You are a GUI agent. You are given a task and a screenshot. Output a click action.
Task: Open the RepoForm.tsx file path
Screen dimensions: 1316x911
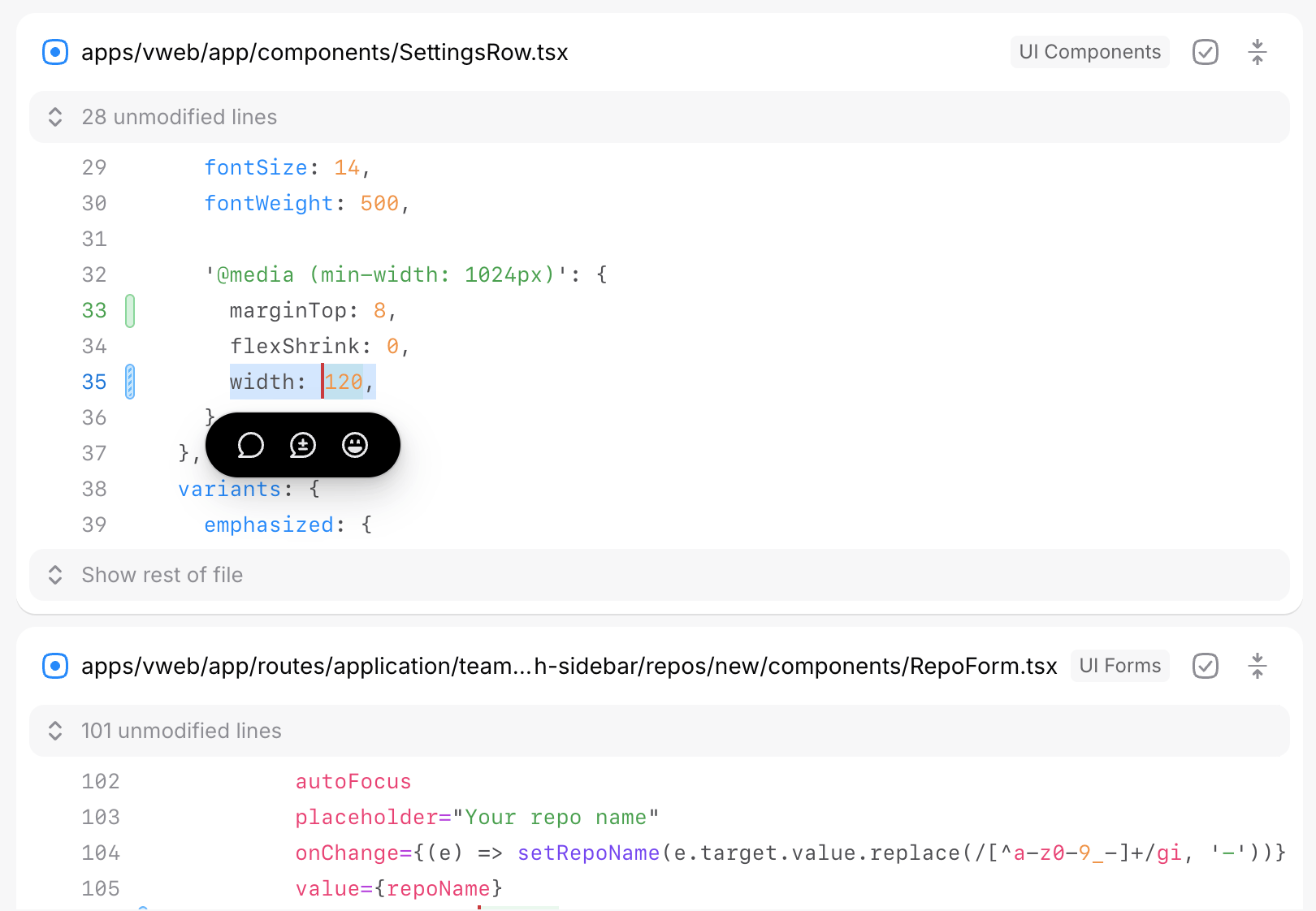point(569,666)
